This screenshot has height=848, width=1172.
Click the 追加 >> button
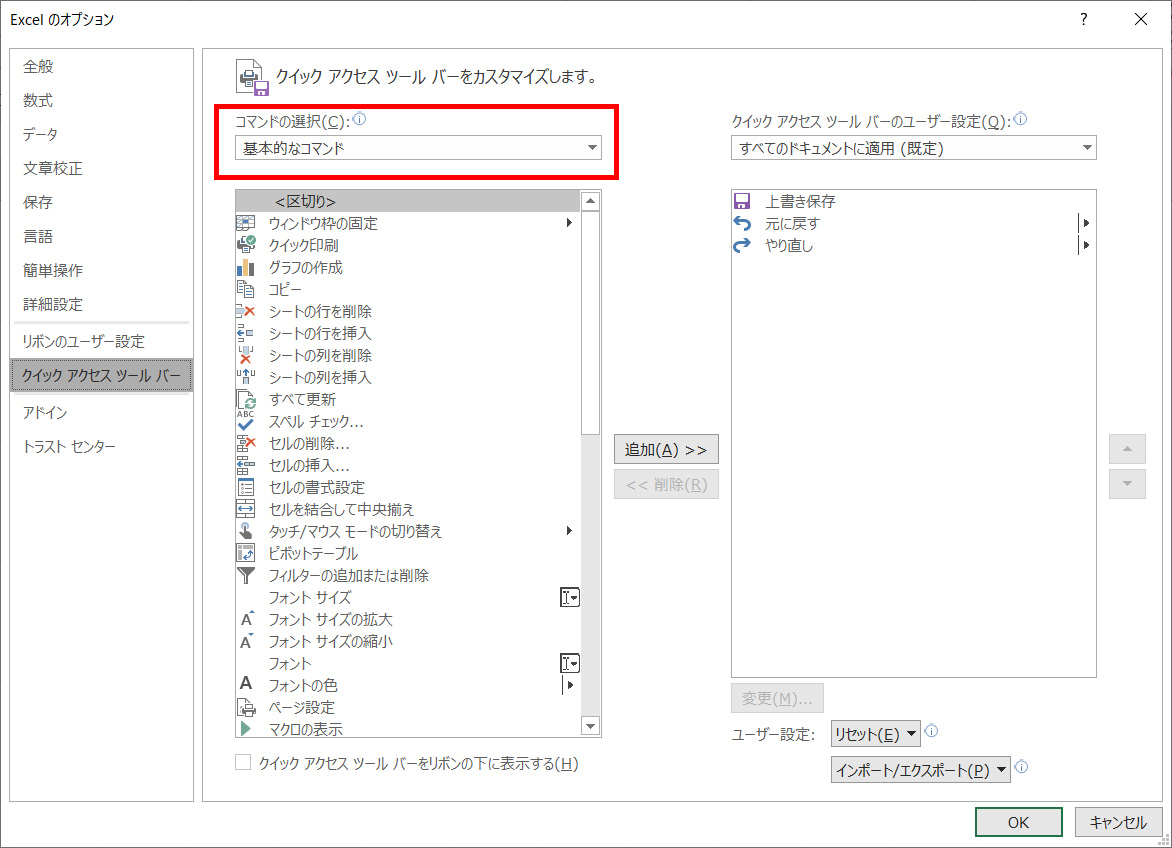pyautogui.click(x=666, y=450)
